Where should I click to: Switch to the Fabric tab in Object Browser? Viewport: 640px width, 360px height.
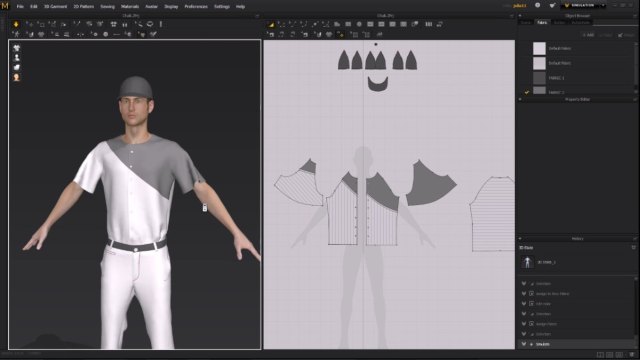[x=542, y=22]
